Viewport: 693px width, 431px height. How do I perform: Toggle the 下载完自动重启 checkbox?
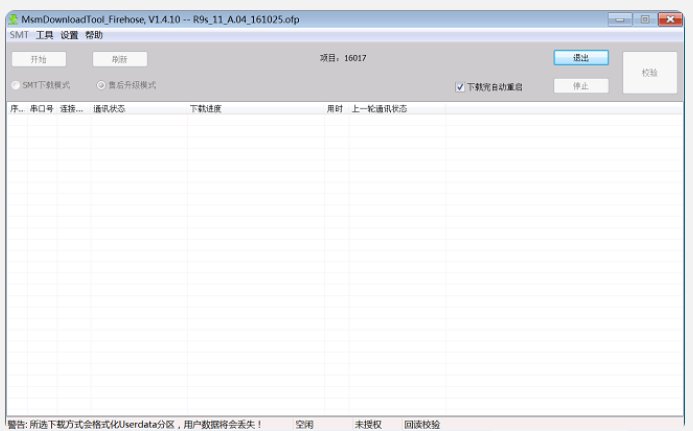coord(489,87)
